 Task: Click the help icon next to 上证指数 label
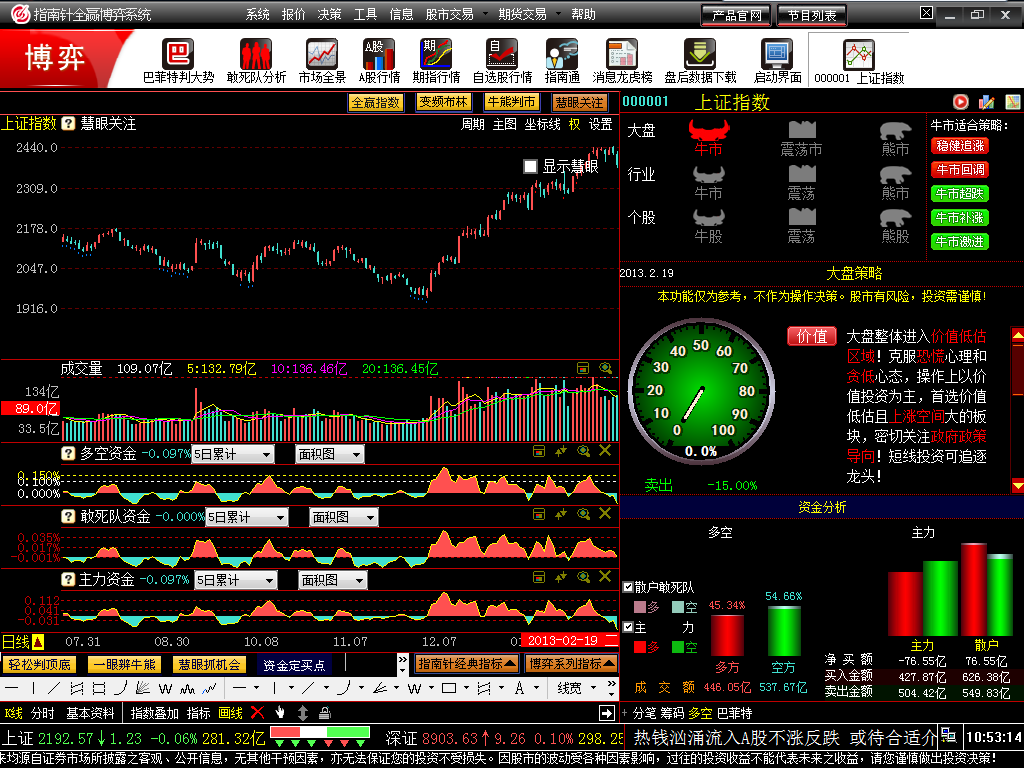68,123
